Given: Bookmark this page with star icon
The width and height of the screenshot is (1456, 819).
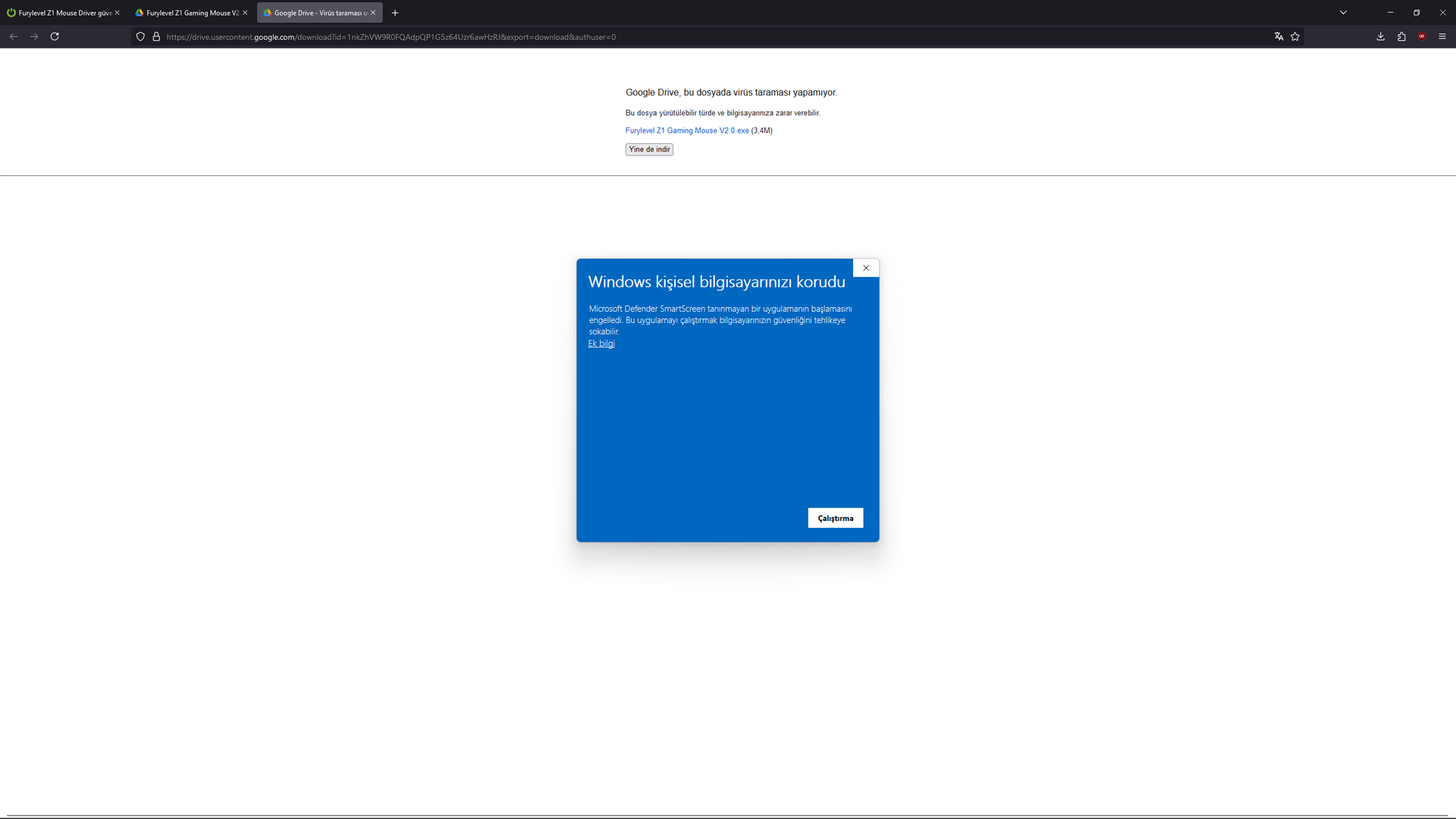Looking at the screenshot, I should 1295,36.
